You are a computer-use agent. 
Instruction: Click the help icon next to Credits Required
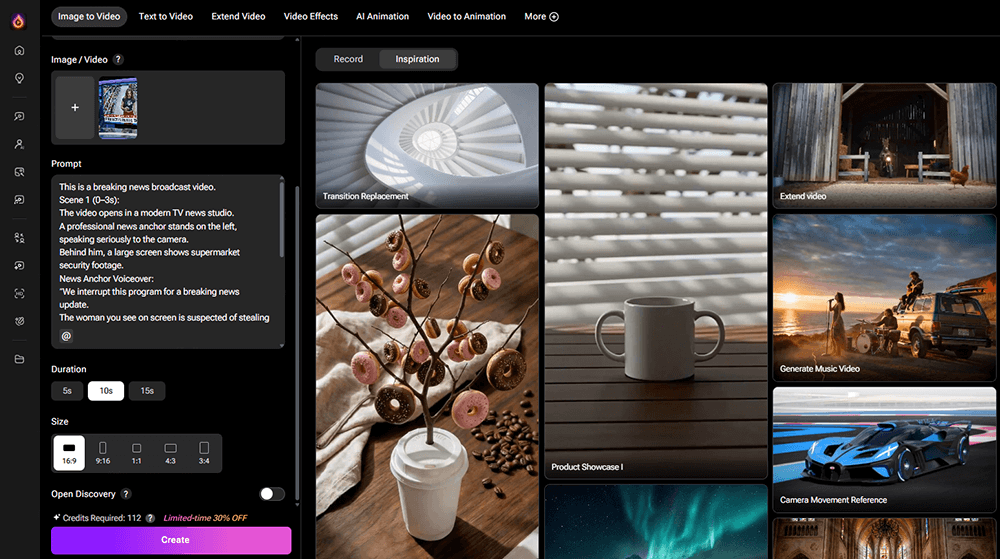tap(150, 518)
